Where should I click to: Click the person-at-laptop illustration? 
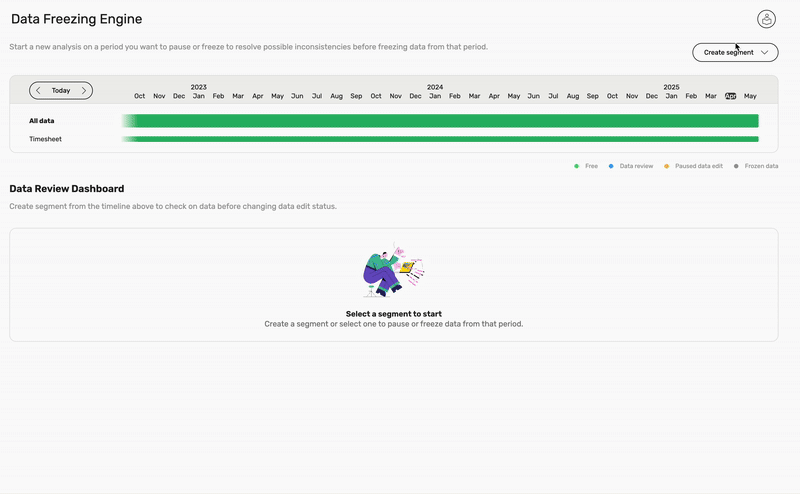(x=393, y=270)
